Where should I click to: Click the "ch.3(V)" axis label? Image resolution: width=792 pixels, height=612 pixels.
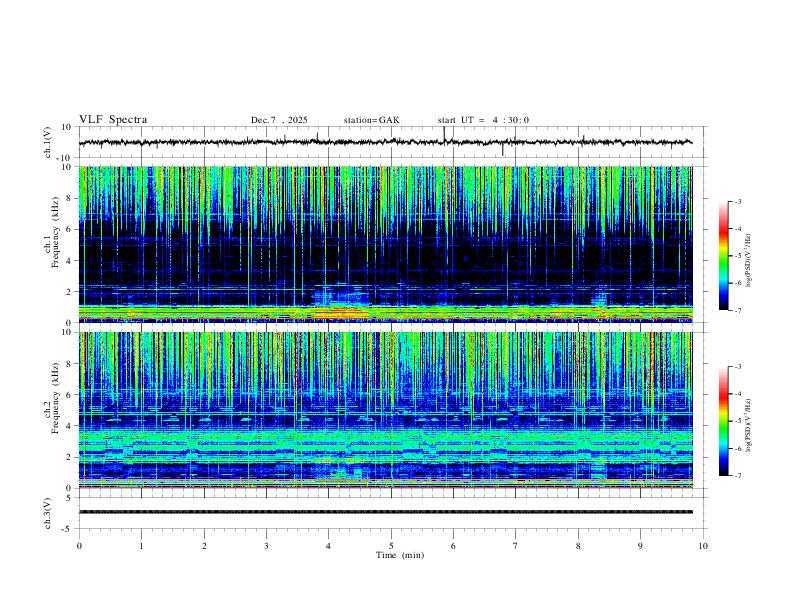point(48,513)
